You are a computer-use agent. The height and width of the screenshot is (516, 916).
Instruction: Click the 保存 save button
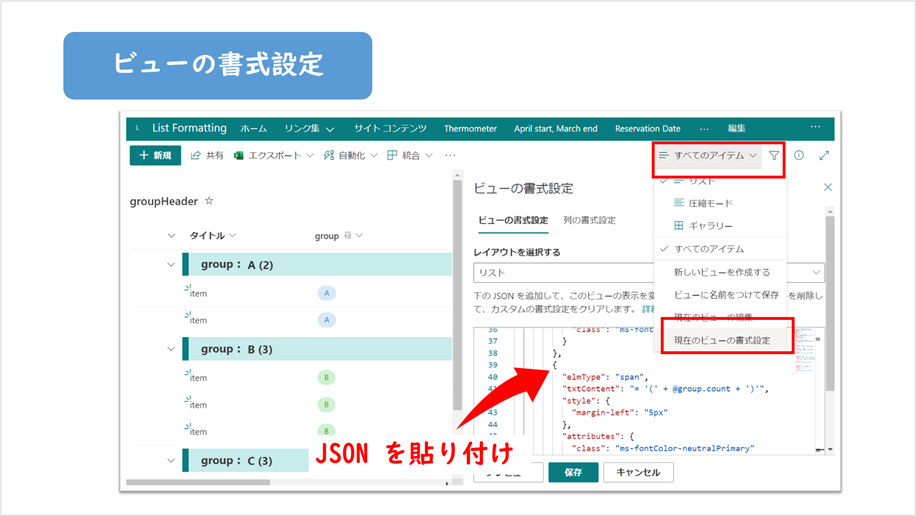(x=573, y=472)
